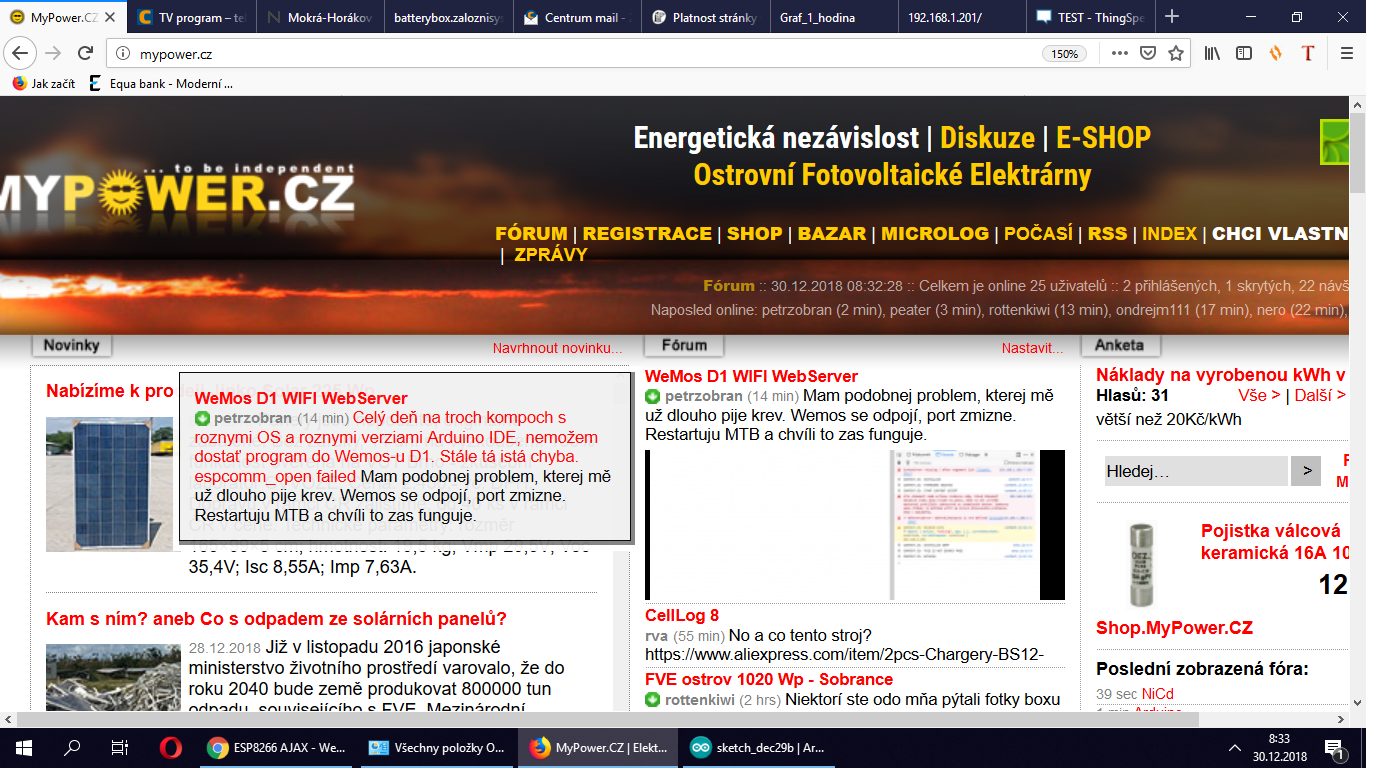Switch to Arduino sketch_dec29b taskbar window

click(760, 747)
